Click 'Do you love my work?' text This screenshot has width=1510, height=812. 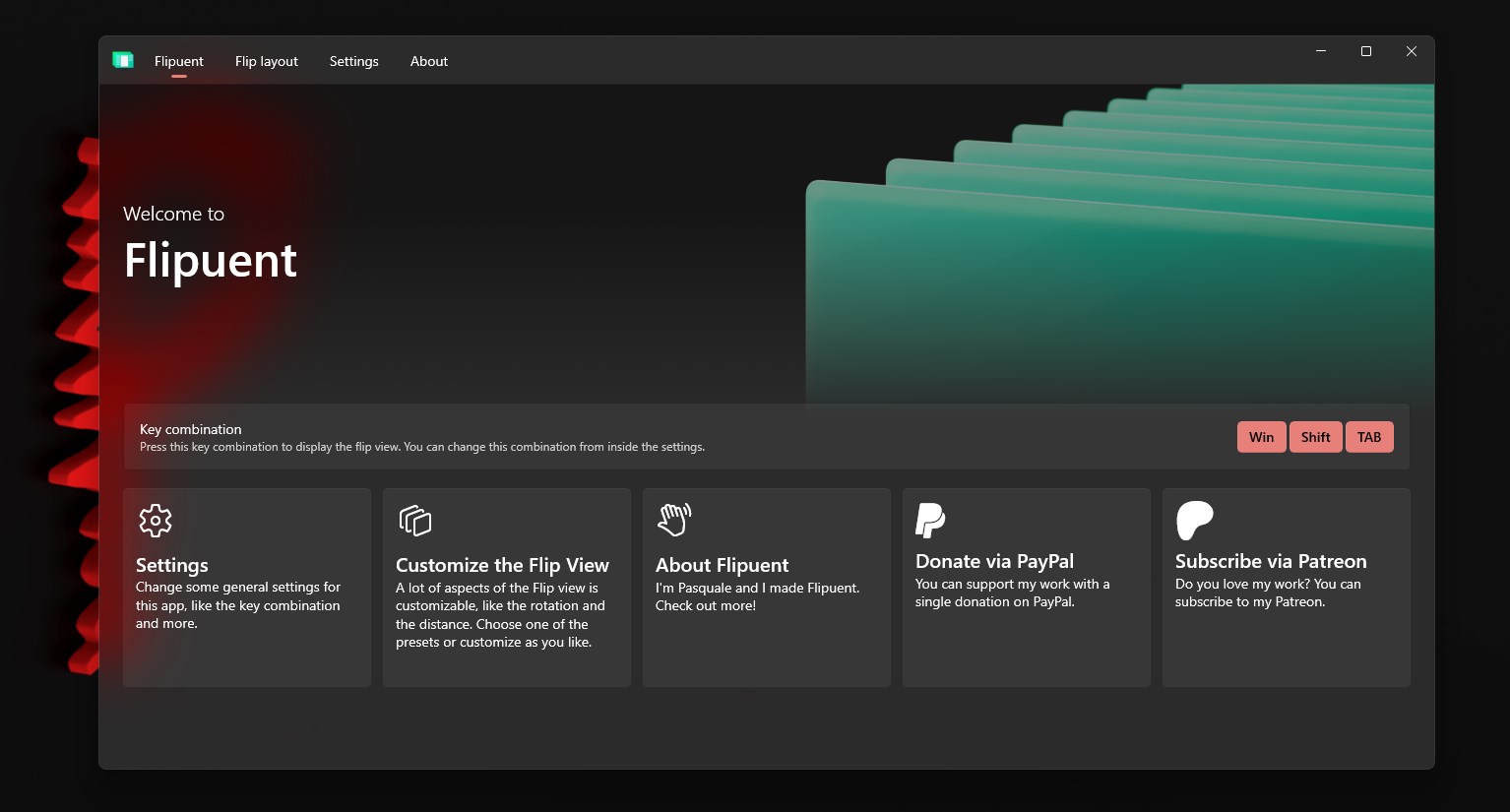1268,593
